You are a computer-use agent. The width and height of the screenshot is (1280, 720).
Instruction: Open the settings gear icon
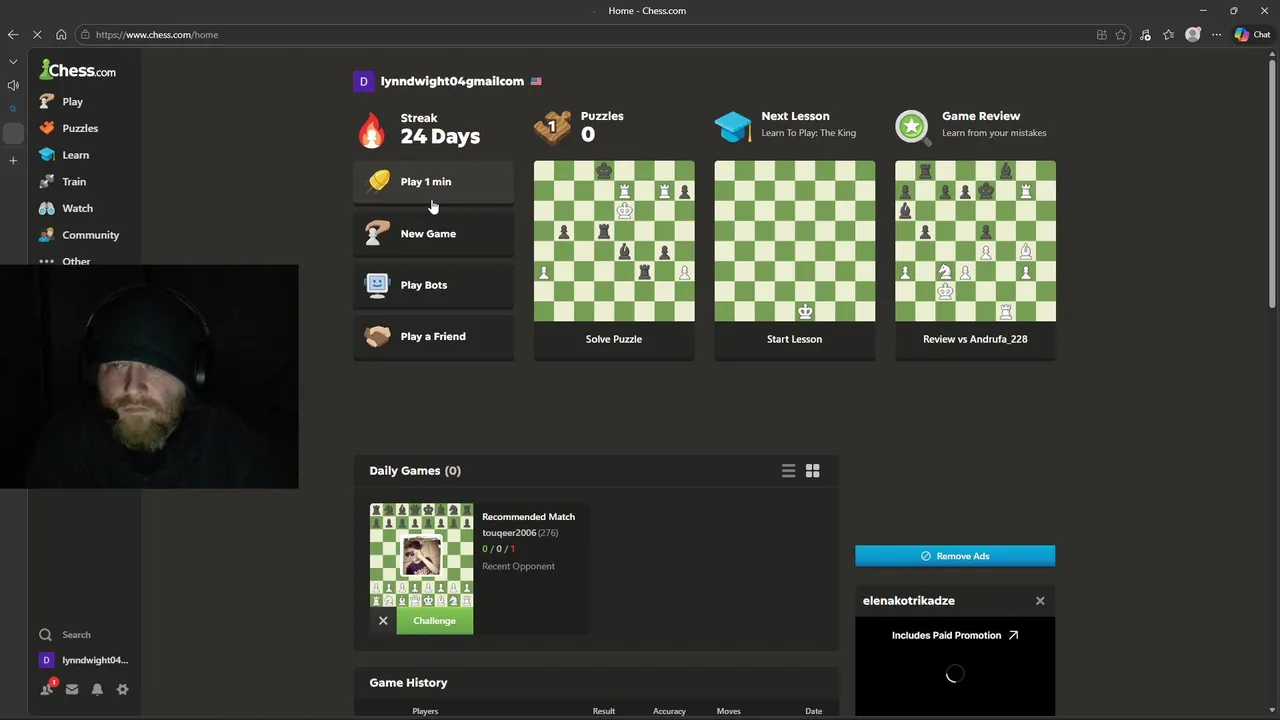(123, 689)
